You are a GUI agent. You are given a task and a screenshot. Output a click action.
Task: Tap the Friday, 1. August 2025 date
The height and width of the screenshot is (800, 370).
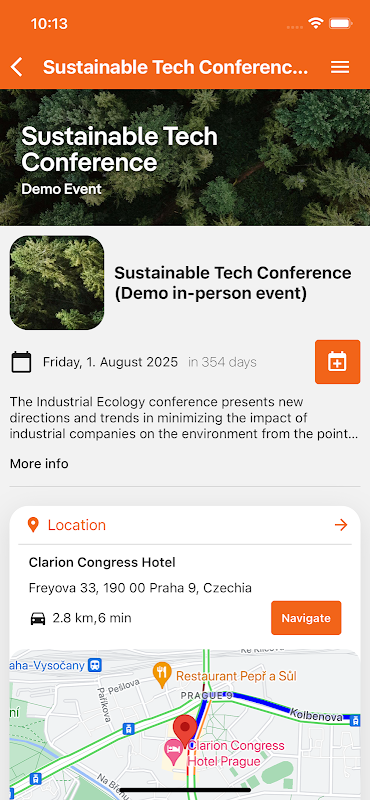tap(110, 362)
